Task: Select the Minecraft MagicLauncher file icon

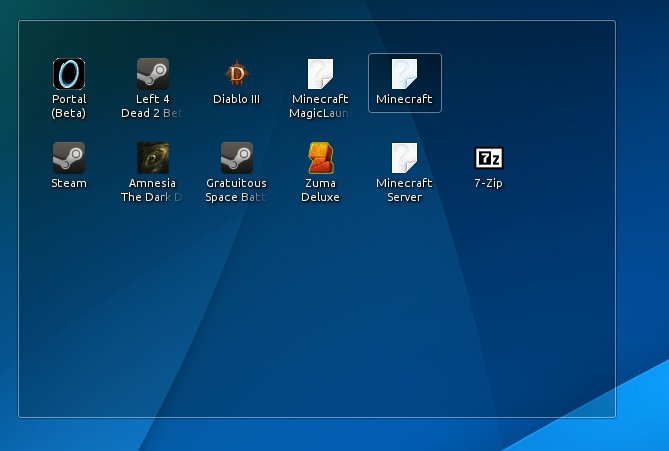Action: pyautogui.click(x=320, y=74)
